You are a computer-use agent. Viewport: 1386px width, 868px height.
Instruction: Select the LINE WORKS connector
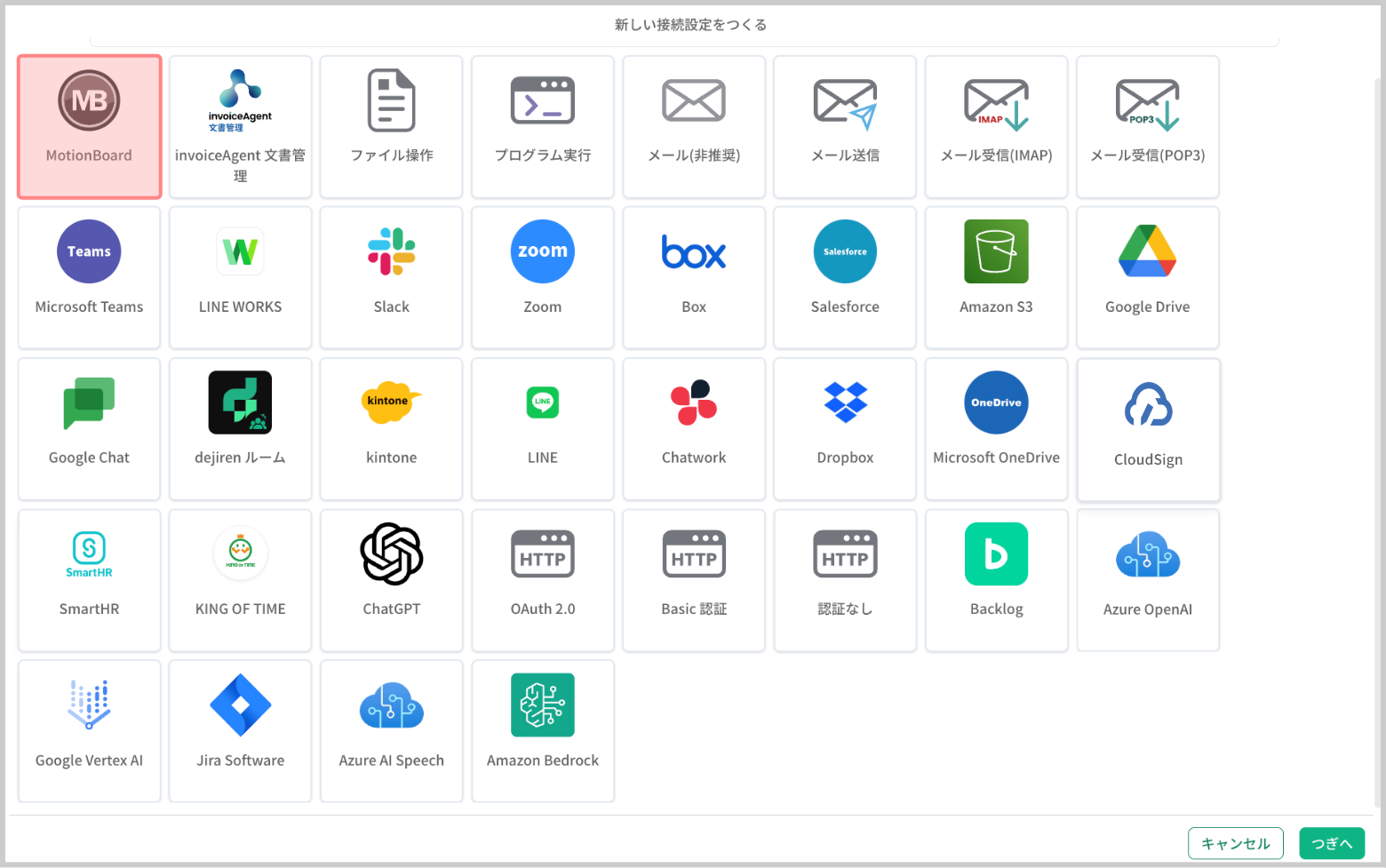[x=240, y=278]
